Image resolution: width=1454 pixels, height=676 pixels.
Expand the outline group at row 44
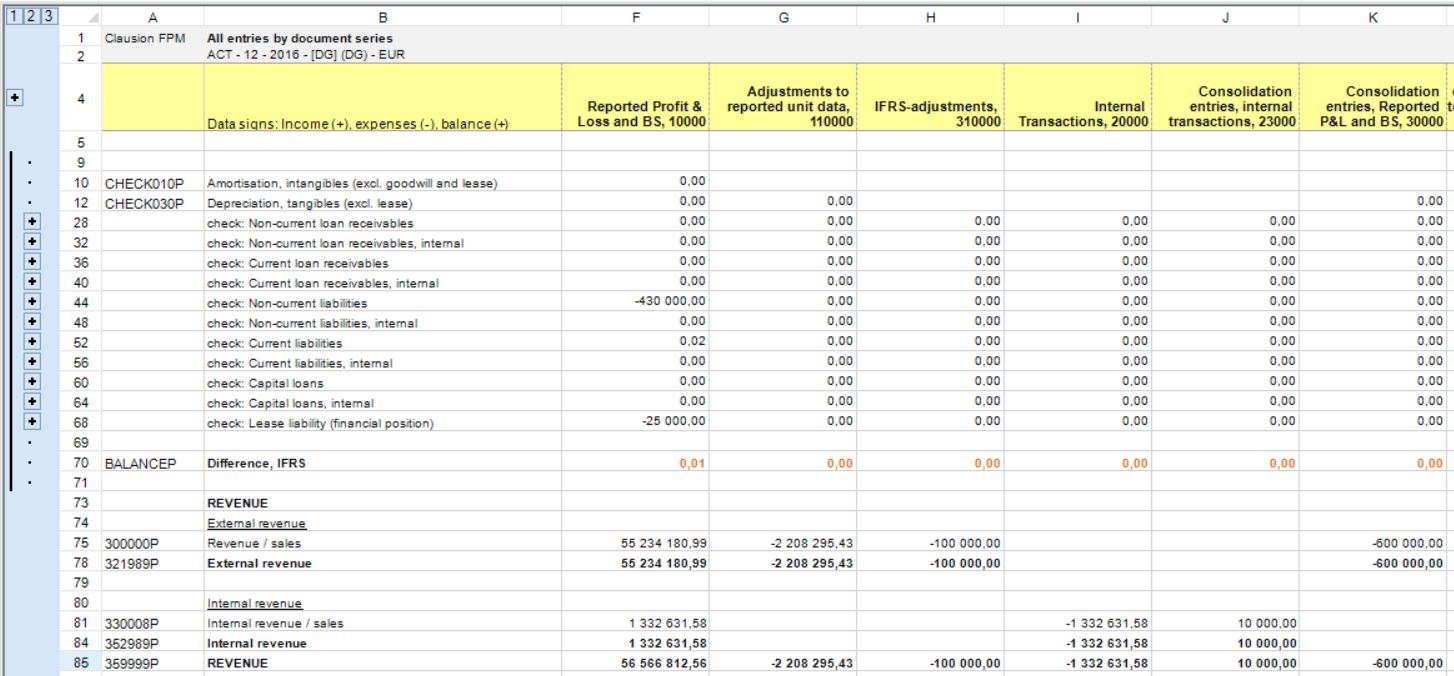pos(31,302)
